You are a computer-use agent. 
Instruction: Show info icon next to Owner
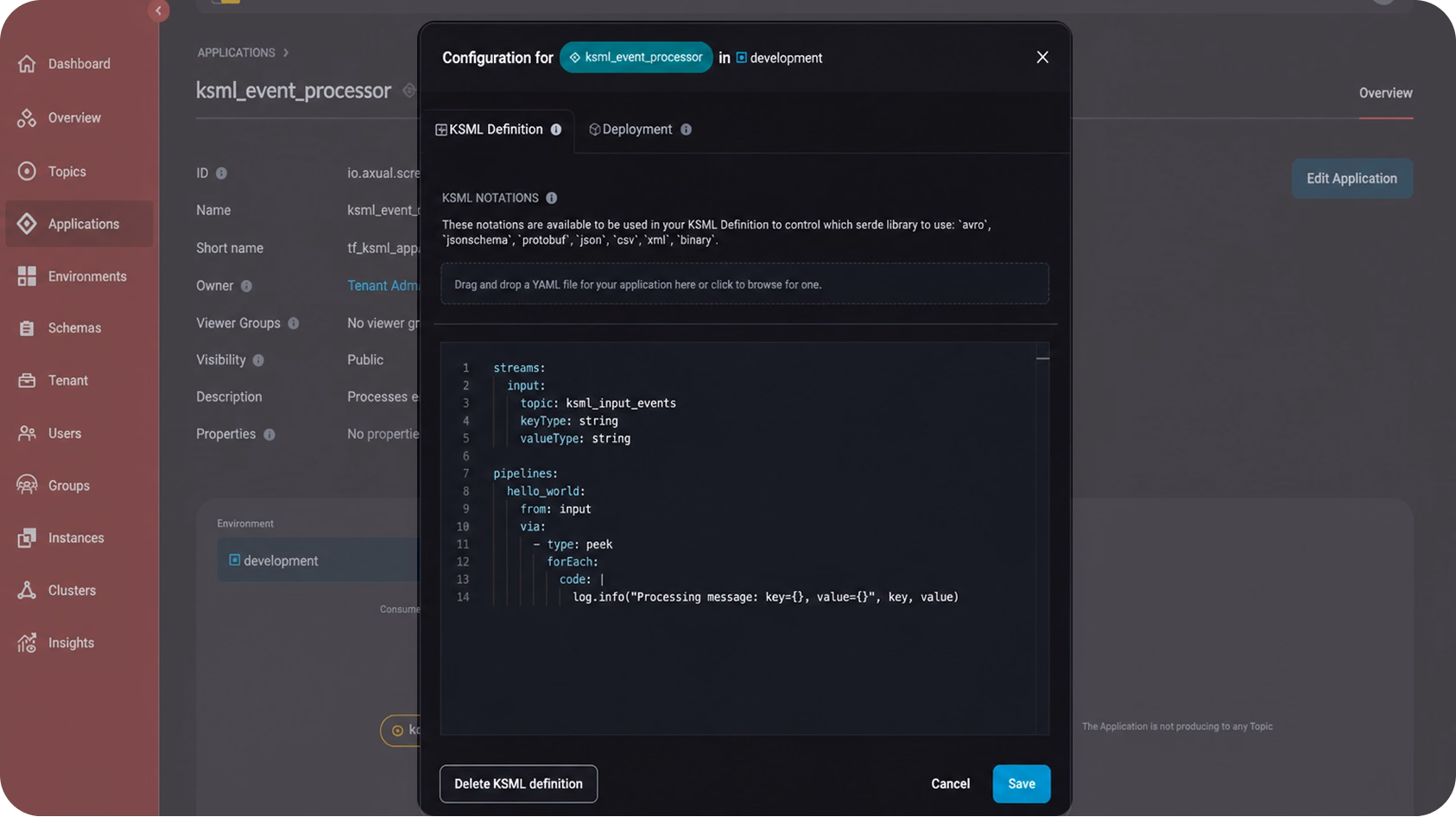pyautogui.click(x=246, y=286)
